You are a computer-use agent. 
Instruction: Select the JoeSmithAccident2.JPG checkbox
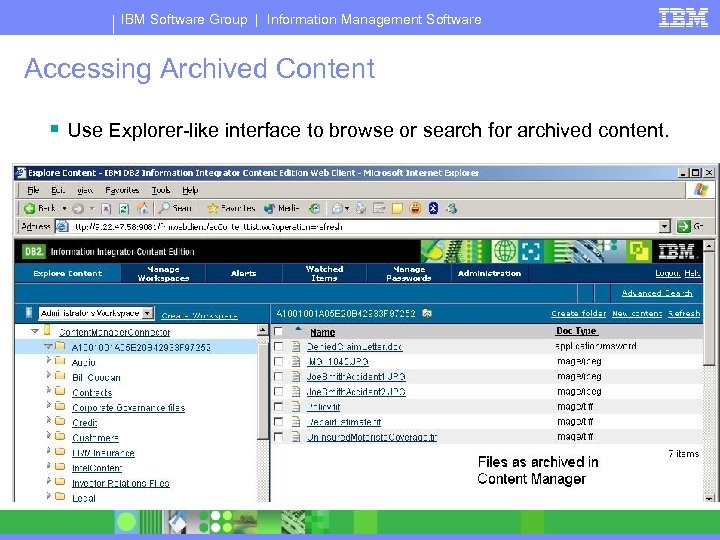278,392
